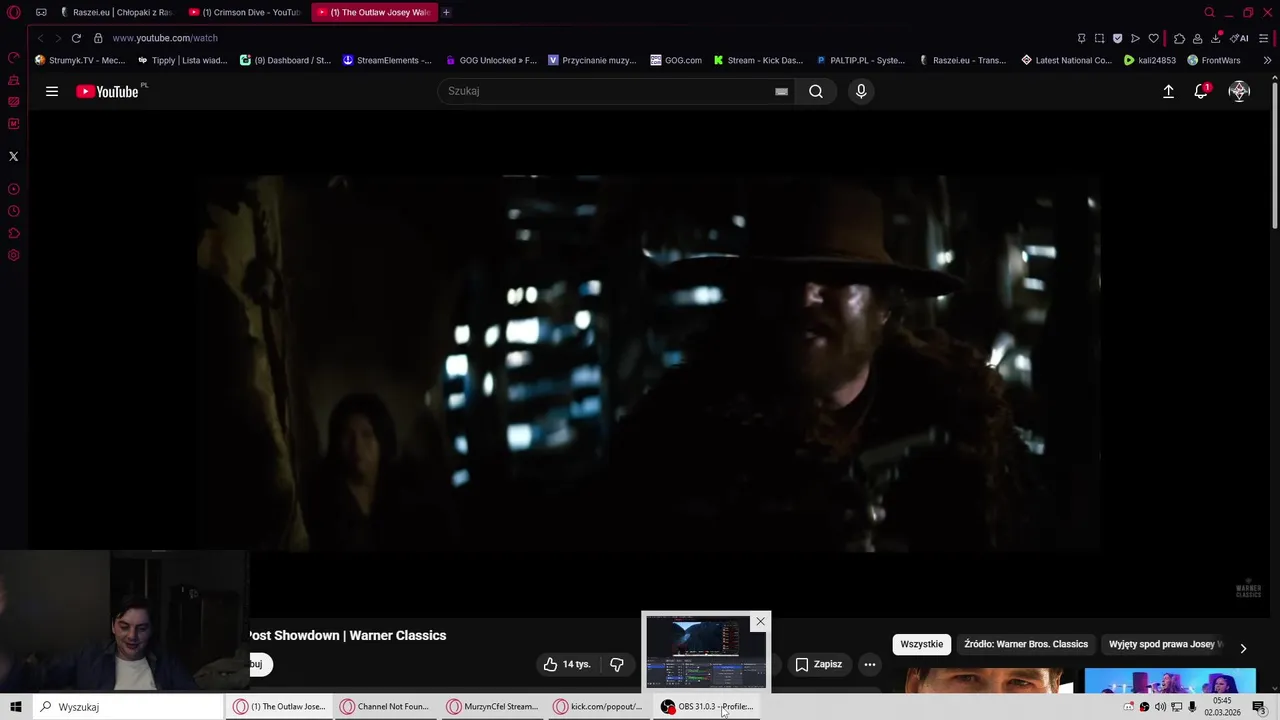1280x720 pixels.
Task: Open the Opera snapshot tool icon
Action: pyautogui.click(x=1099, y=38)
